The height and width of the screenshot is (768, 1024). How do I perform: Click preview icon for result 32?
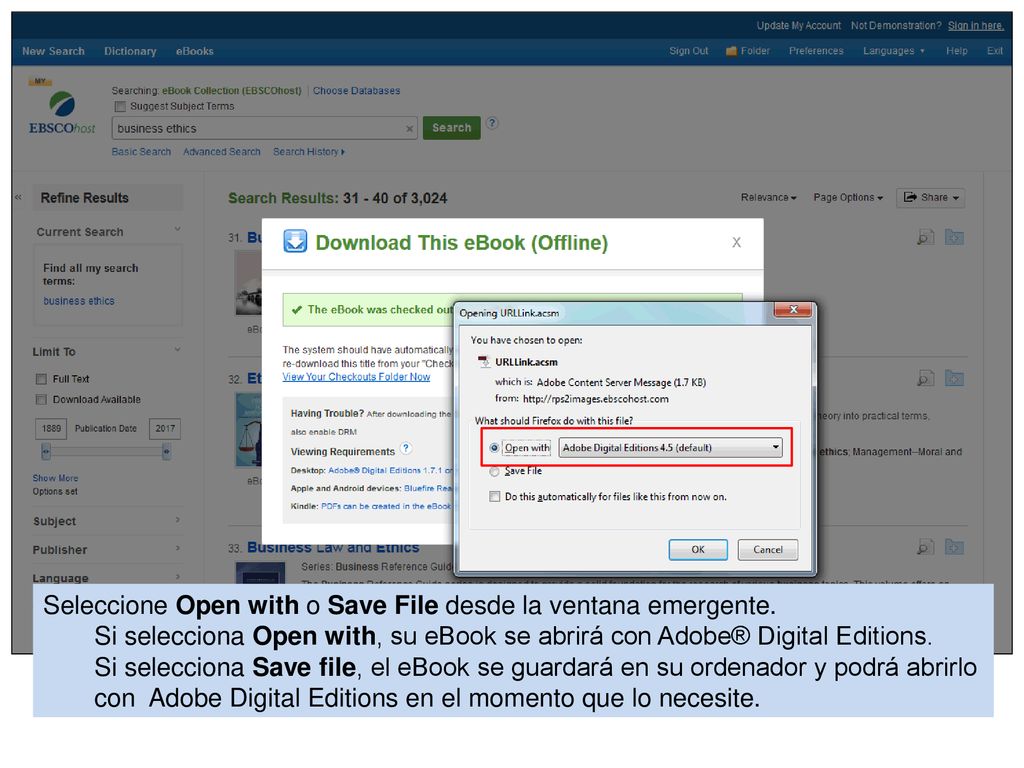[925, 378]
